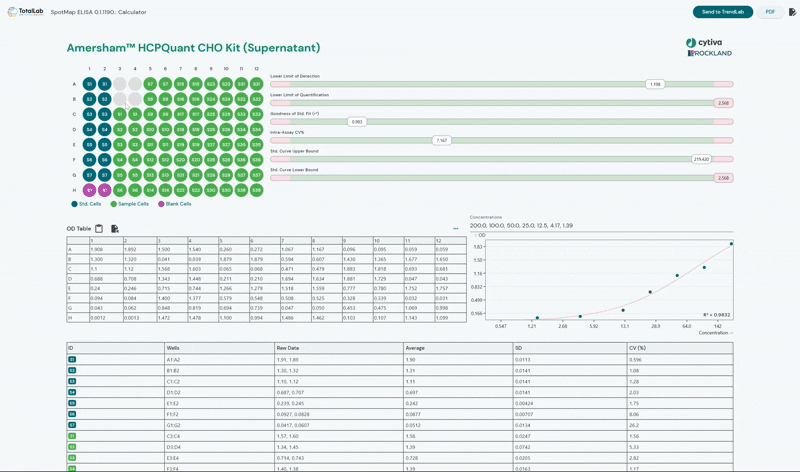Click the R² = 0.9832 label on chart

(716, 315)
